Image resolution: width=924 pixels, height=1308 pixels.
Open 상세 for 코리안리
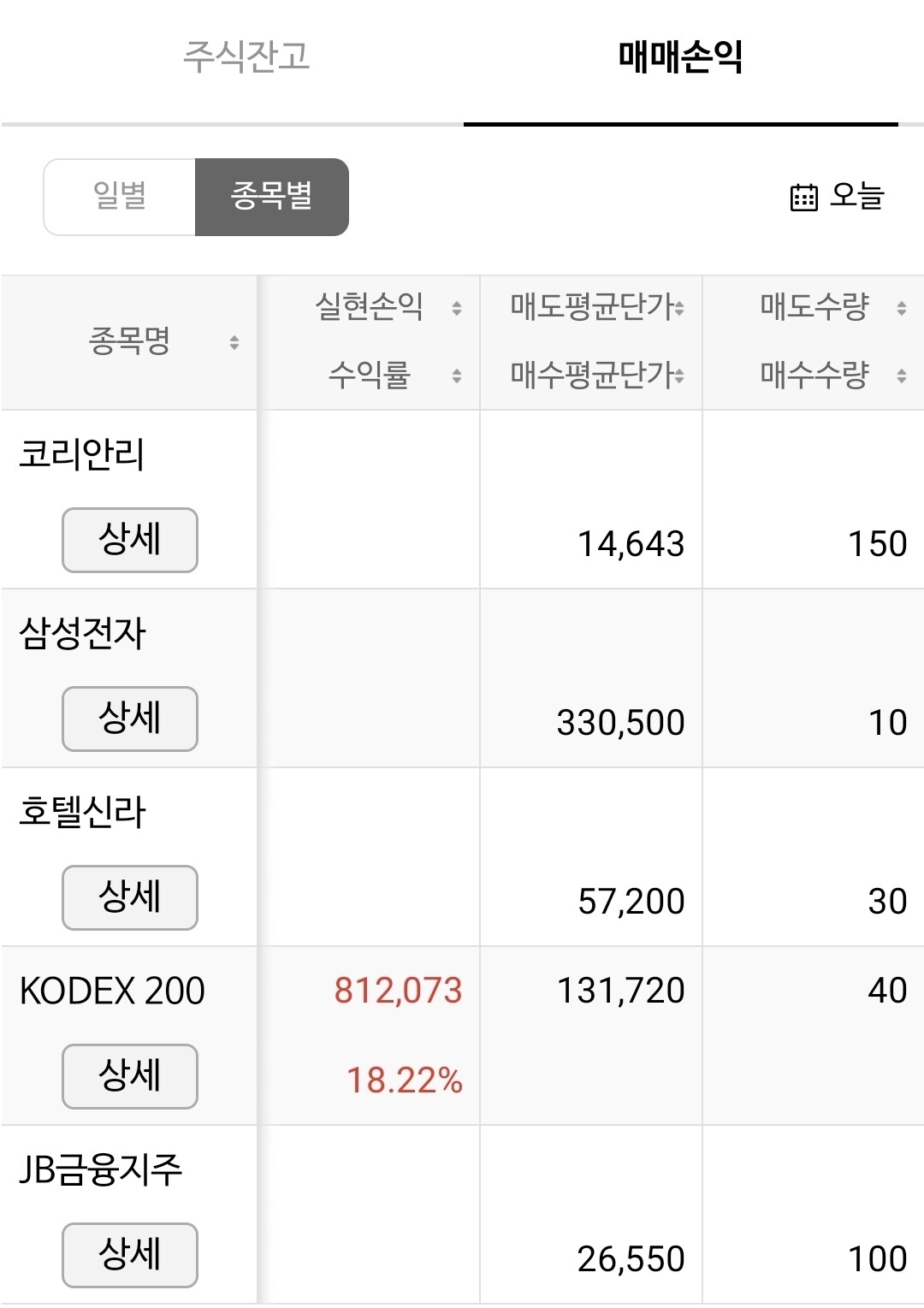pos(130,540)
